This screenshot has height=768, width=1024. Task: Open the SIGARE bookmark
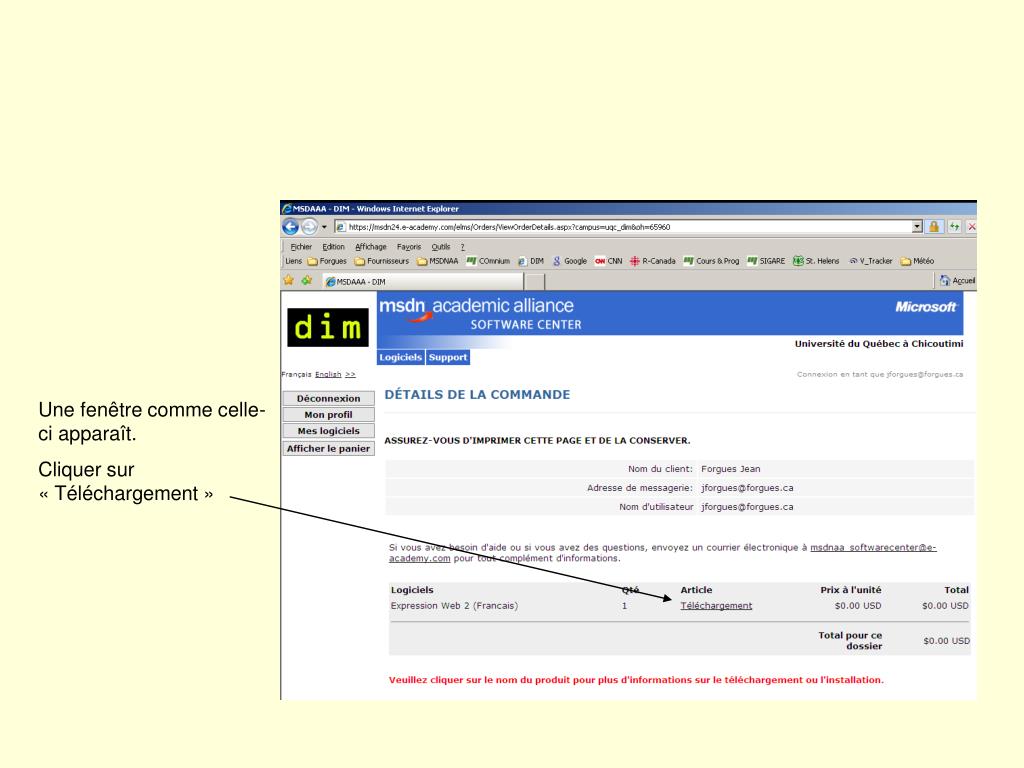coord(766,261)
